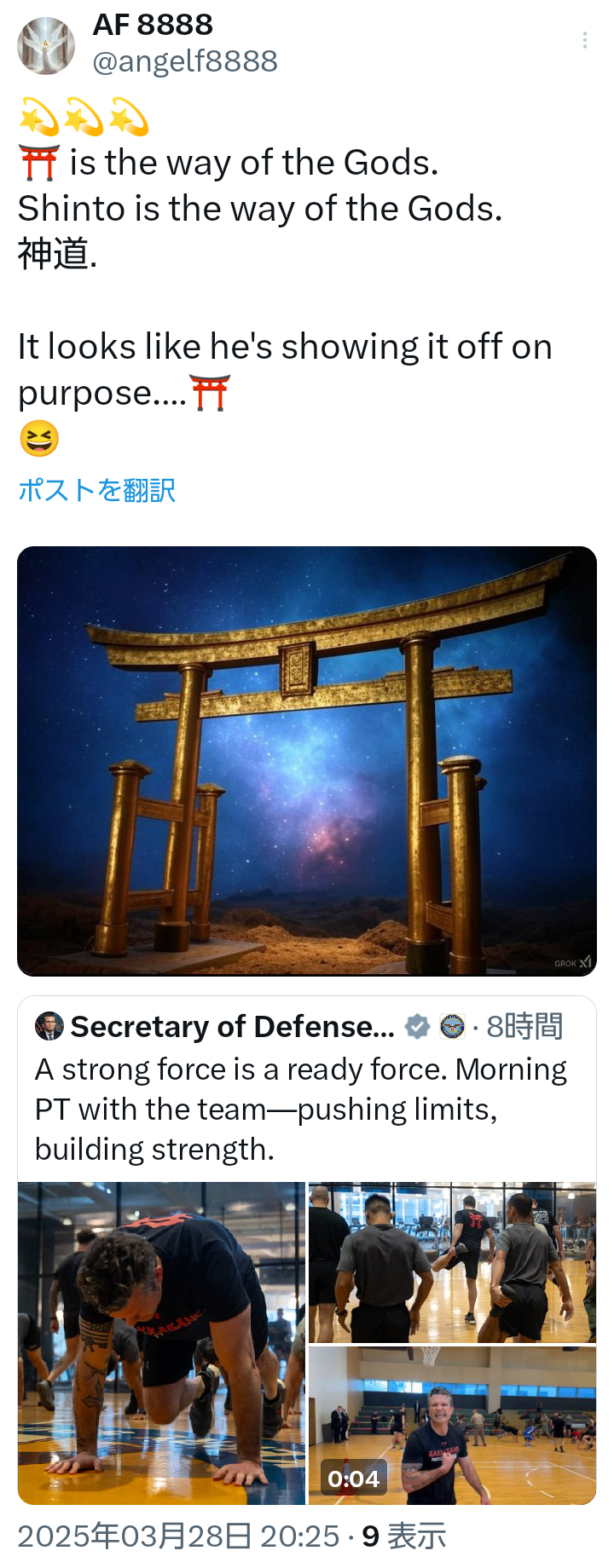Open the @angelf8888 handle
The height and width of the screenshot is (1568, 614).
pyautogui.click(x=185, y=61)
